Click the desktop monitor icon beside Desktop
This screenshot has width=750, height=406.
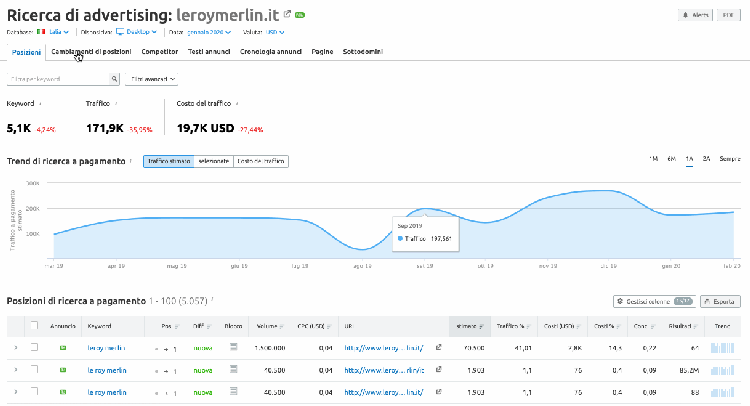click(x=120, y=32)
